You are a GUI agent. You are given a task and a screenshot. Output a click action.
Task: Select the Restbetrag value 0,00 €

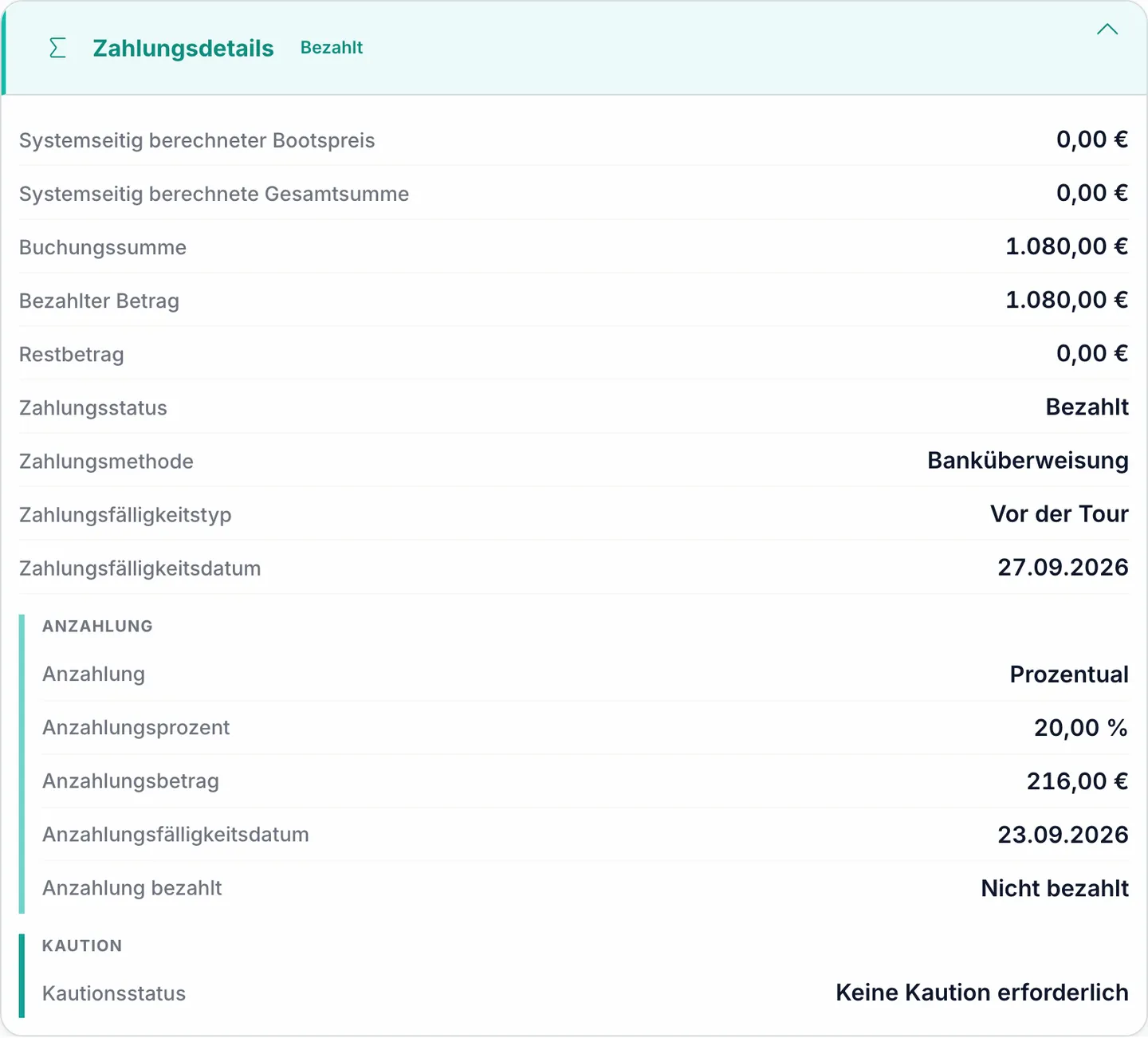1092,353
